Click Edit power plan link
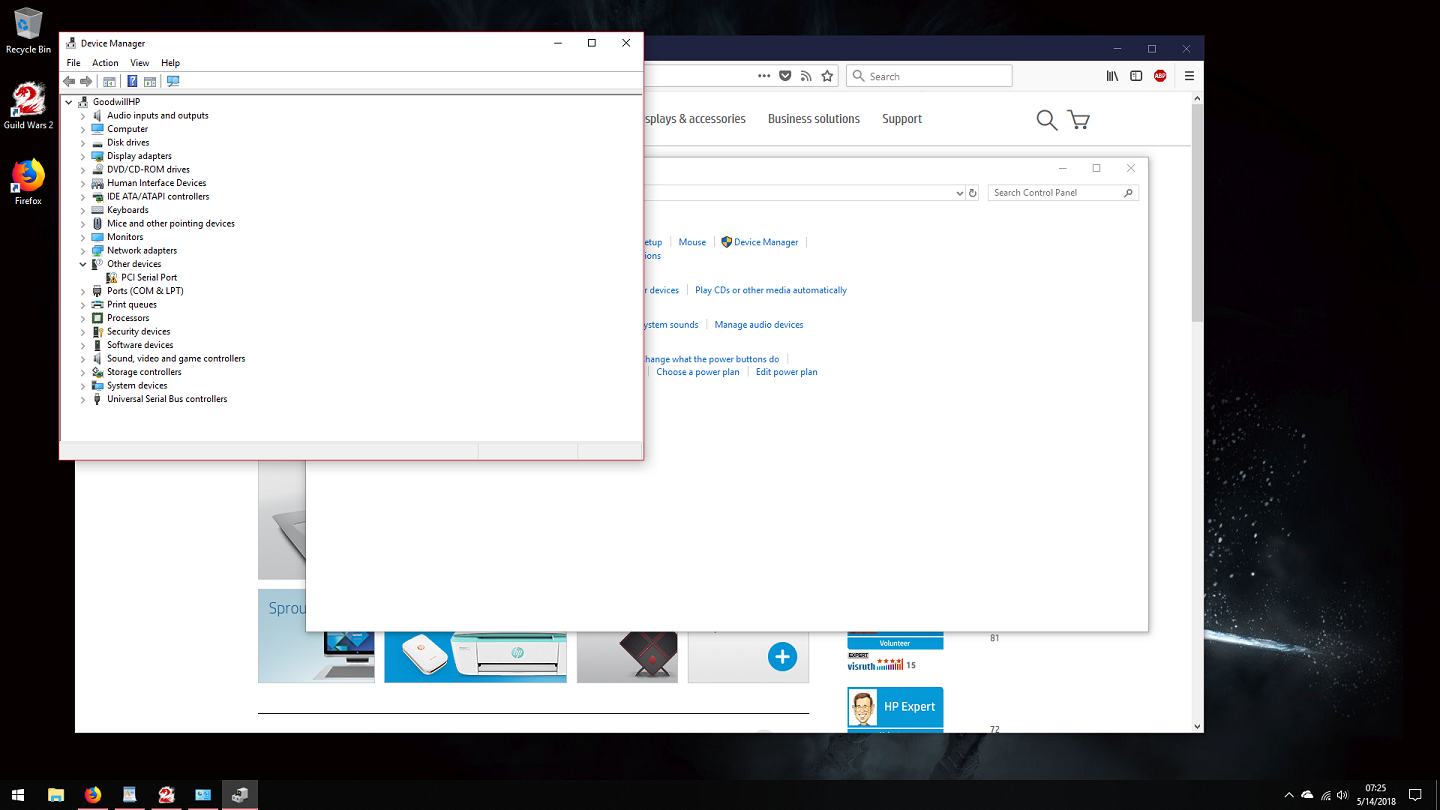The image size is (1440, 810). coord(787,372)
